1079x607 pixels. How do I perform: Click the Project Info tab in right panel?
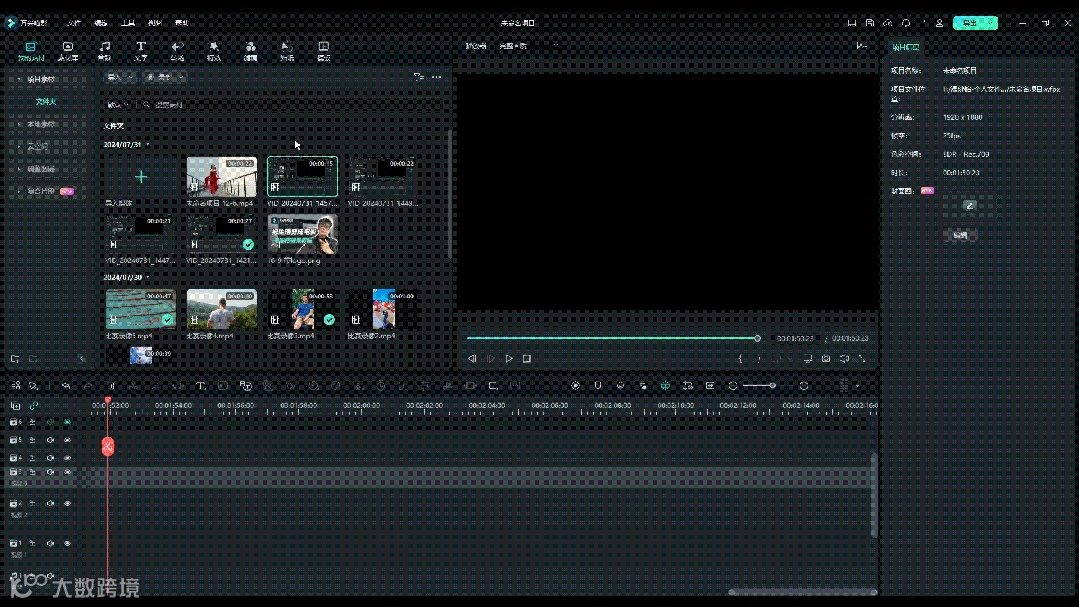(906, 47)
